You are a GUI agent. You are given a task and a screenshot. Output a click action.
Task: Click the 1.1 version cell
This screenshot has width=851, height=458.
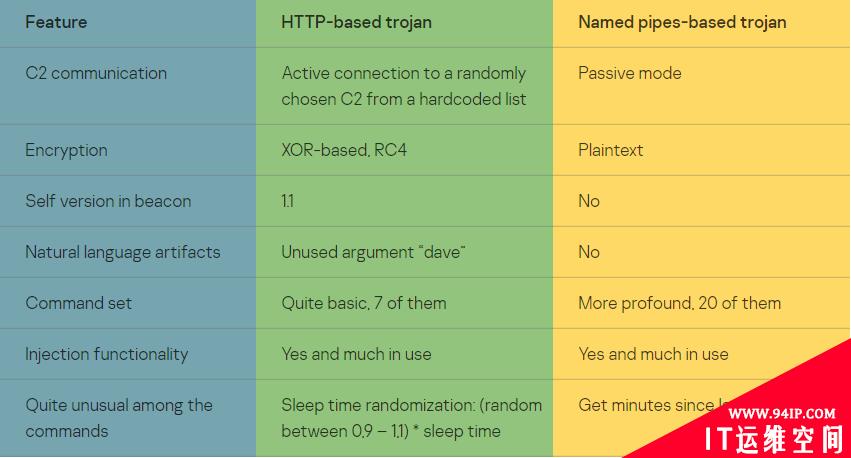pyautogui.click(x=288, y=201)
